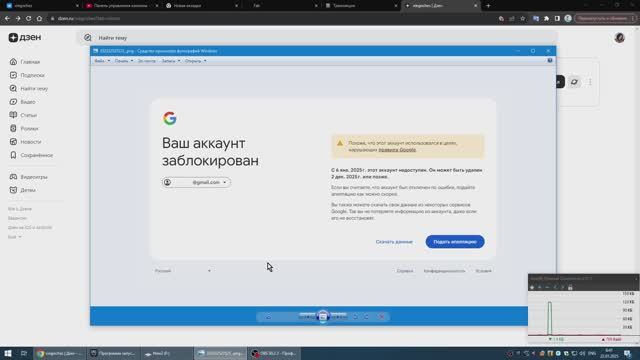Open the Запись menu in Photo Viewer
This screenshot has height=360, width=640.
pos(171,61)
